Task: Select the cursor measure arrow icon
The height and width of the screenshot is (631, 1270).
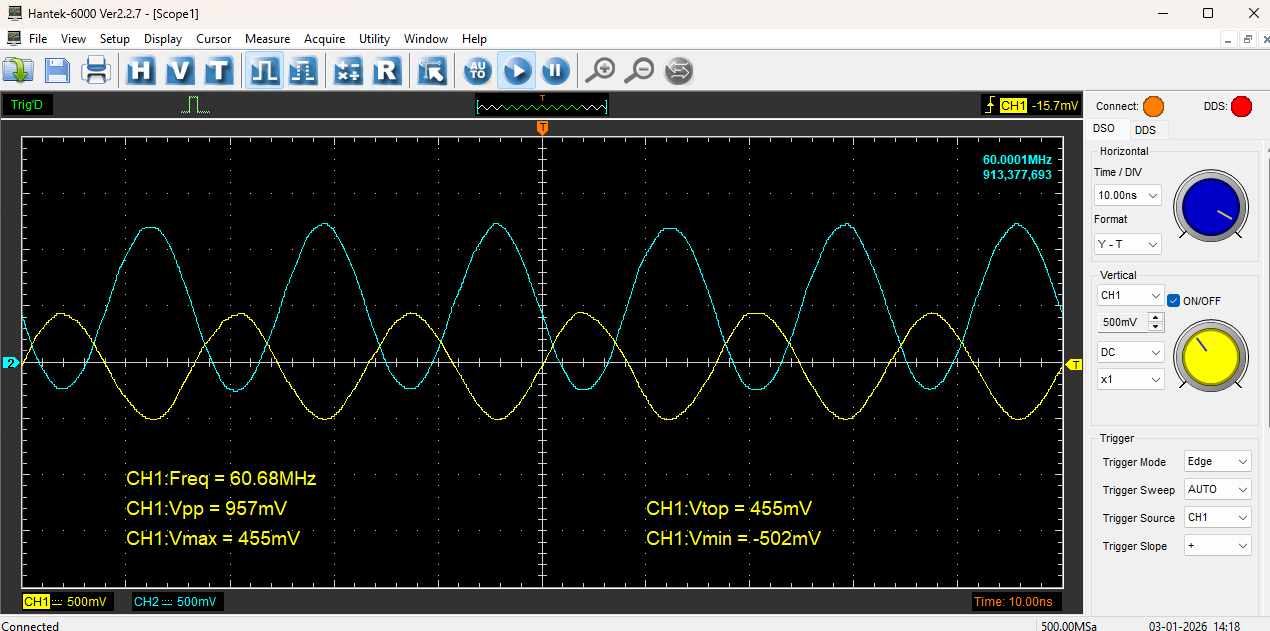Action: (432, 71)
